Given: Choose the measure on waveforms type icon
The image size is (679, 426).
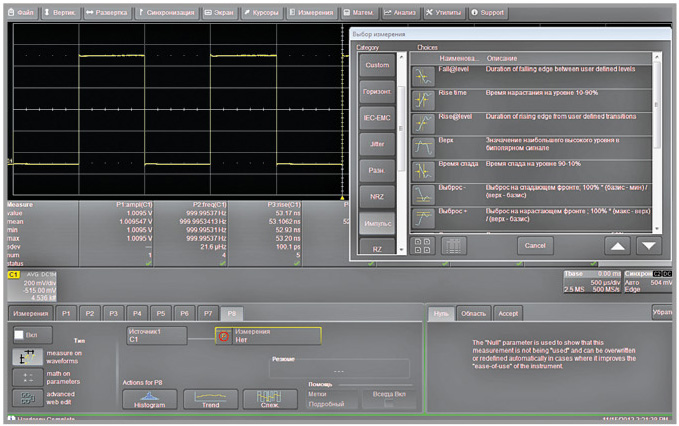Looking at the screenshot, I should tap(26, 356).
